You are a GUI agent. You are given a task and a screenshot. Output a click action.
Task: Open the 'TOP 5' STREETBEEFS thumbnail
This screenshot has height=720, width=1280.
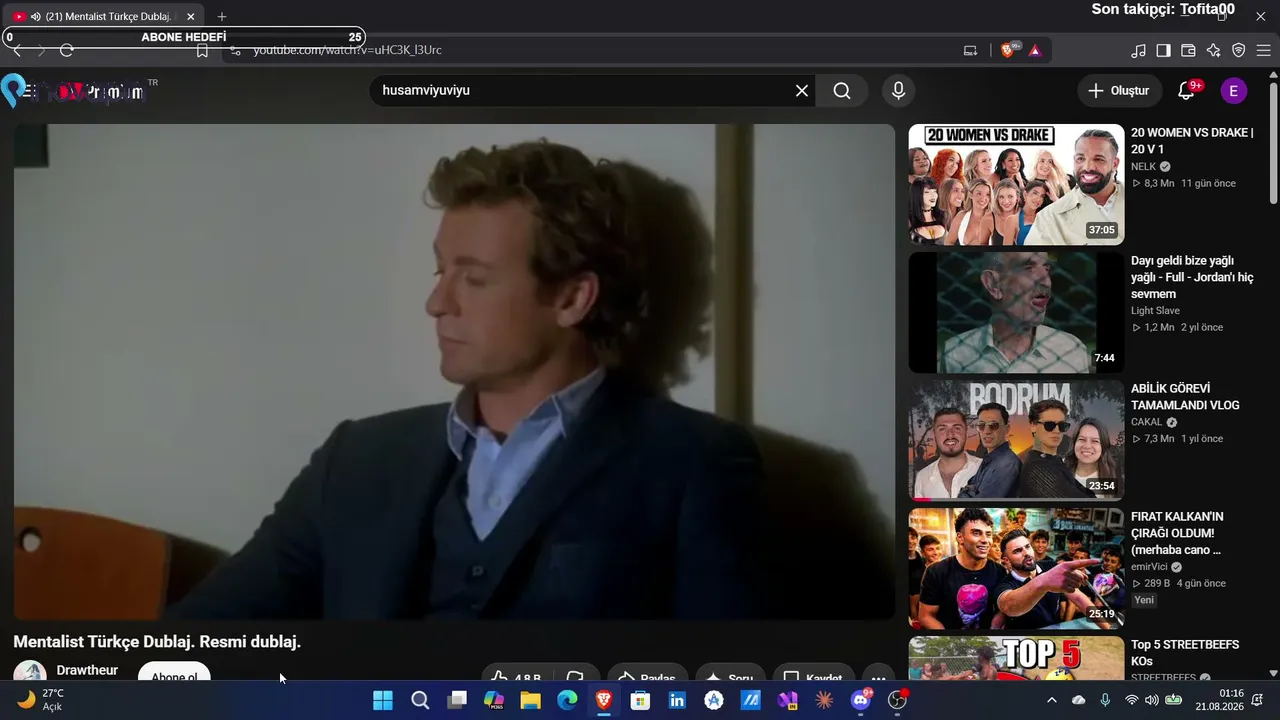point(1016,658)
